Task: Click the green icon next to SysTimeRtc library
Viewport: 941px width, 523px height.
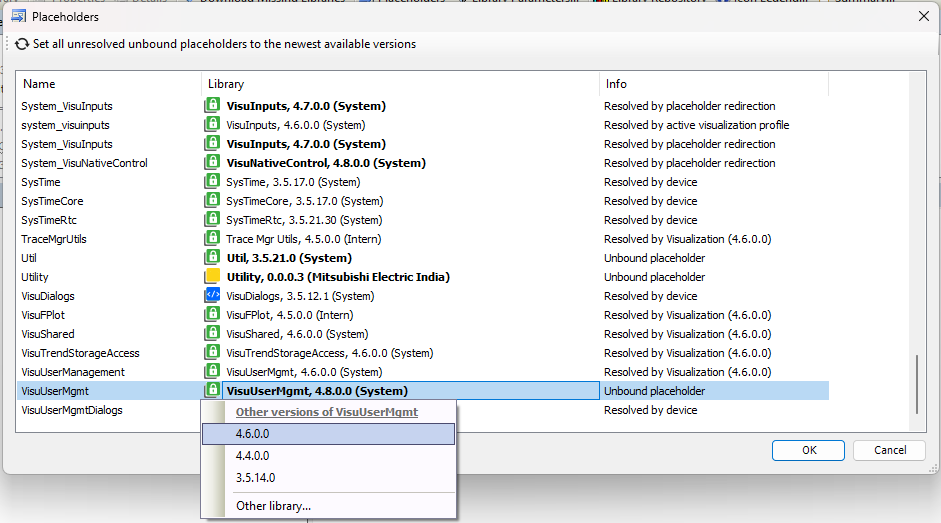Action: click(x=212, y=220)
